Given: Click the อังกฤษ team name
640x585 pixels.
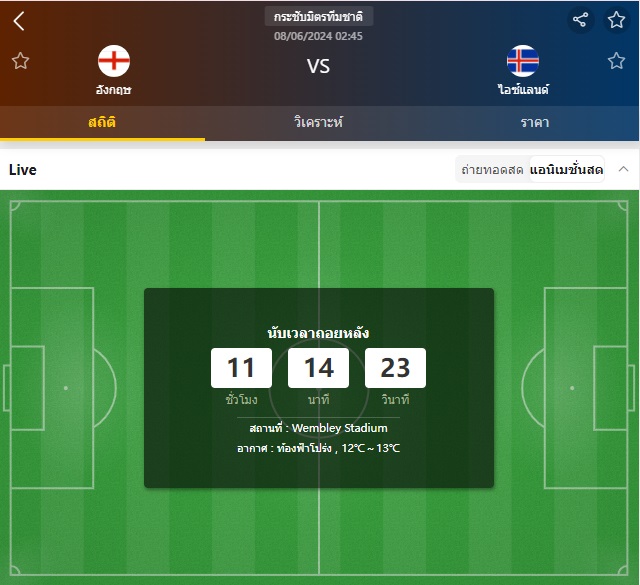Looking at the screenshot, I should pos(113,89).
